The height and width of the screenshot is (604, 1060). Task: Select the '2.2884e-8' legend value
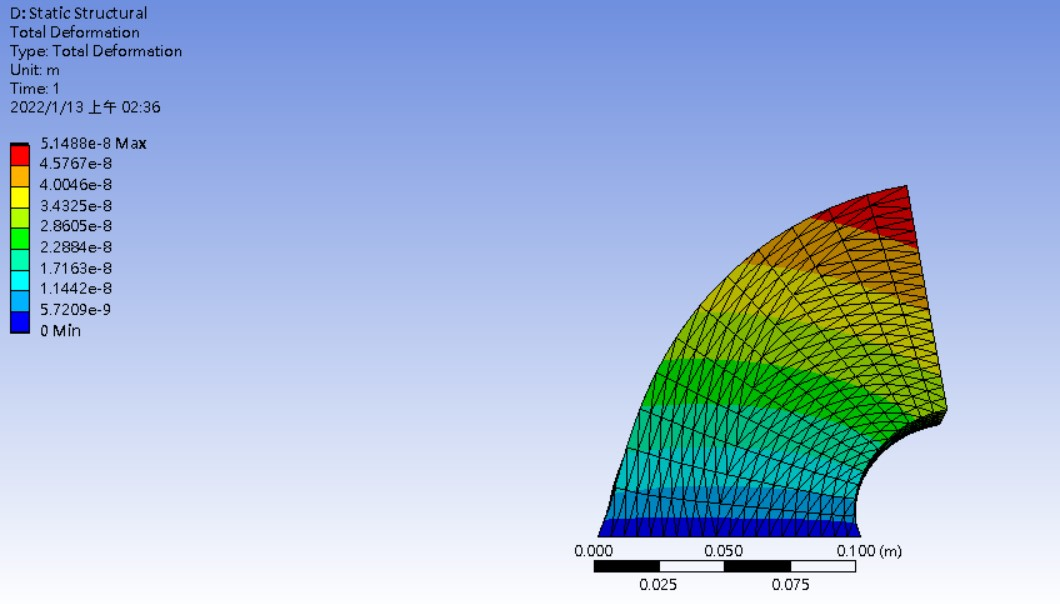click(76, 247)
